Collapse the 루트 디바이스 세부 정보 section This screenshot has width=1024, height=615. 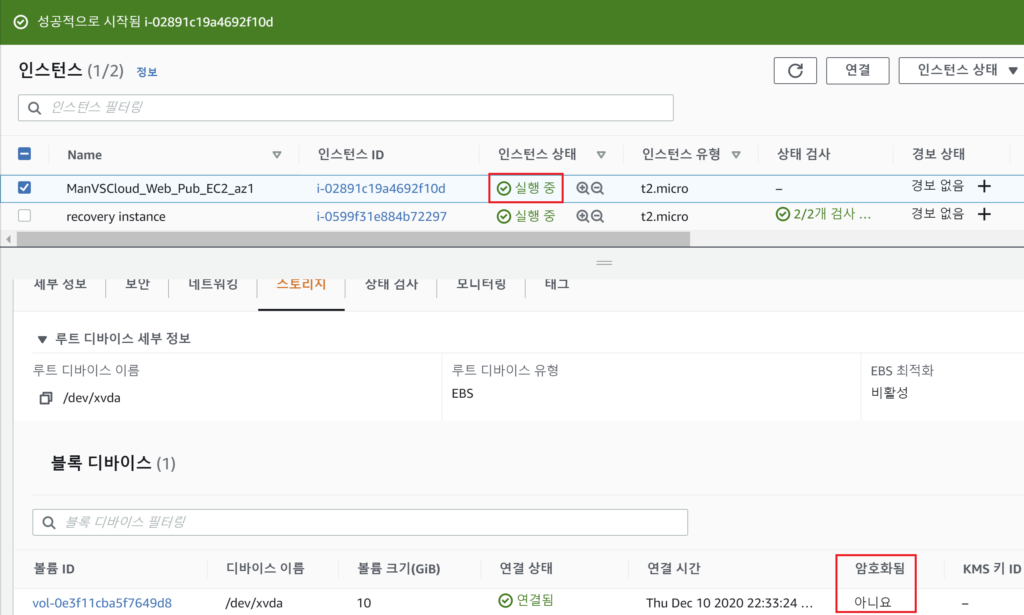point(41,338)
